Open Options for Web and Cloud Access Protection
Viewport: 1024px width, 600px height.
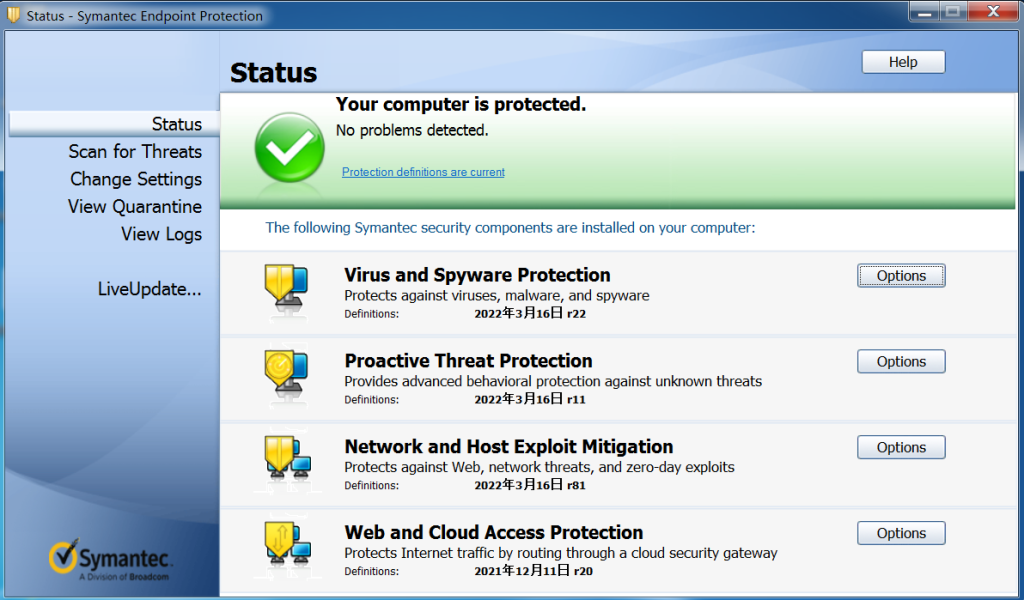coord(900,533)
